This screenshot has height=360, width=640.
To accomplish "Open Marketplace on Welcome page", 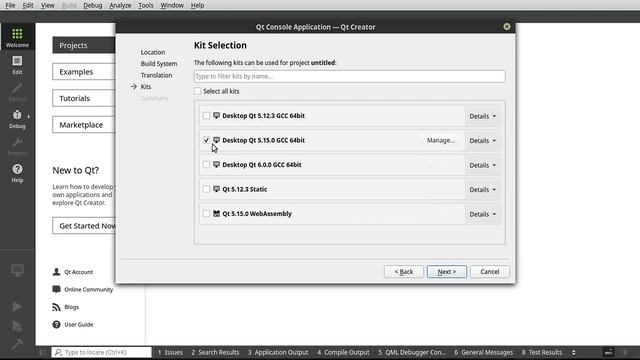I will (x=84, y=125).
